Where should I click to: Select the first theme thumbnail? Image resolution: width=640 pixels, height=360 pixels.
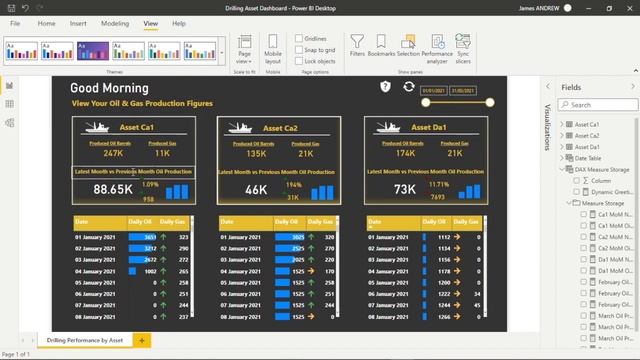pyautogui.click(x=22, y=51)
